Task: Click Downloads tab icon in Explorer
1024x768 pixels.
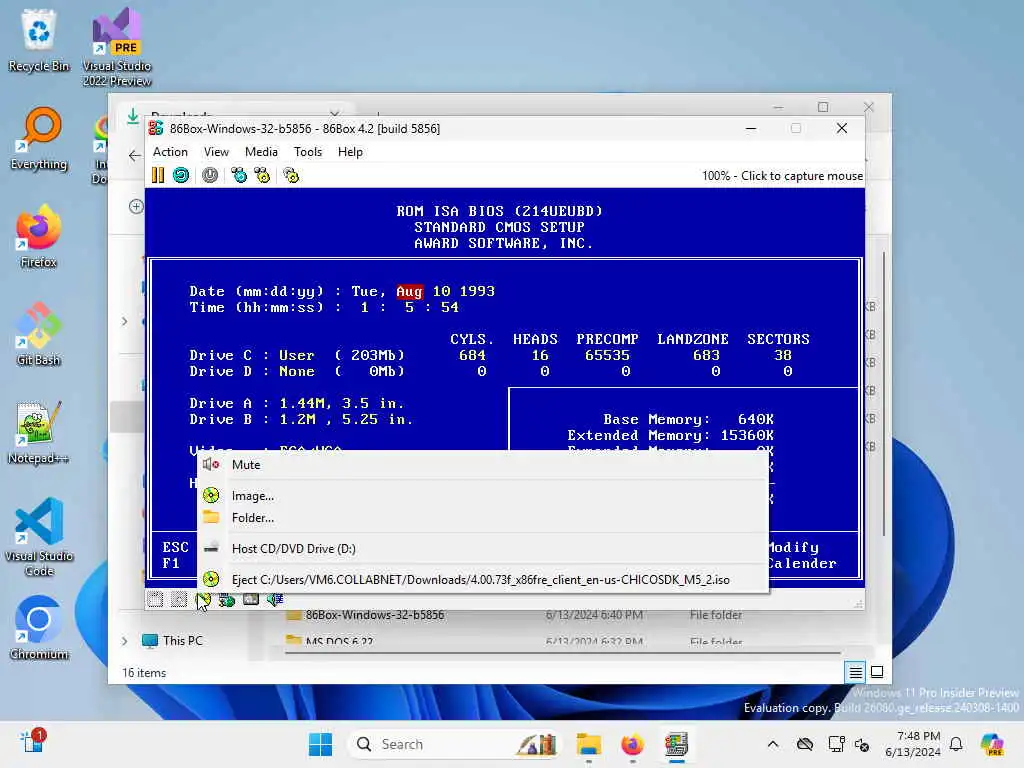Action: tap(133, 116)
